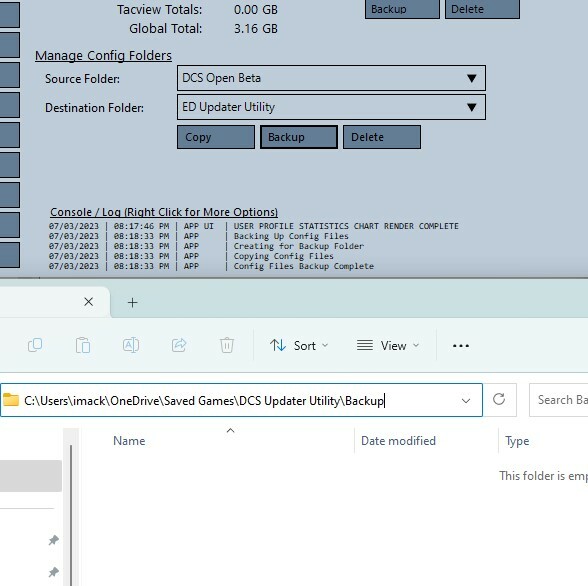
Task: Click Delete button under Manage Config Folders
Action: [x=382, y=137]
